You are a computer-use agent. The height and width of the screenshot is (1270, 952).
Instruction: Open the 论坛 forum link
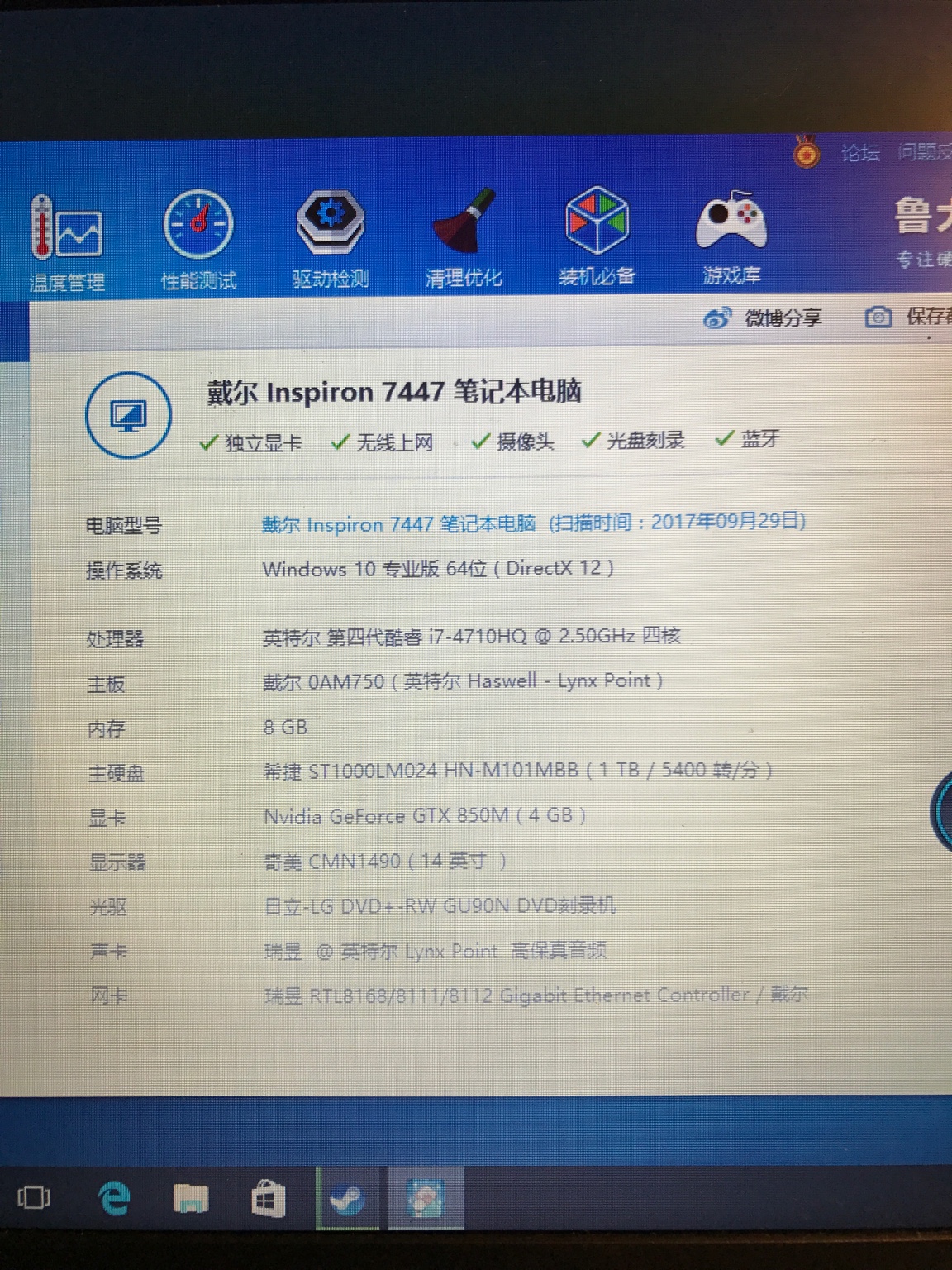point(860,153)
